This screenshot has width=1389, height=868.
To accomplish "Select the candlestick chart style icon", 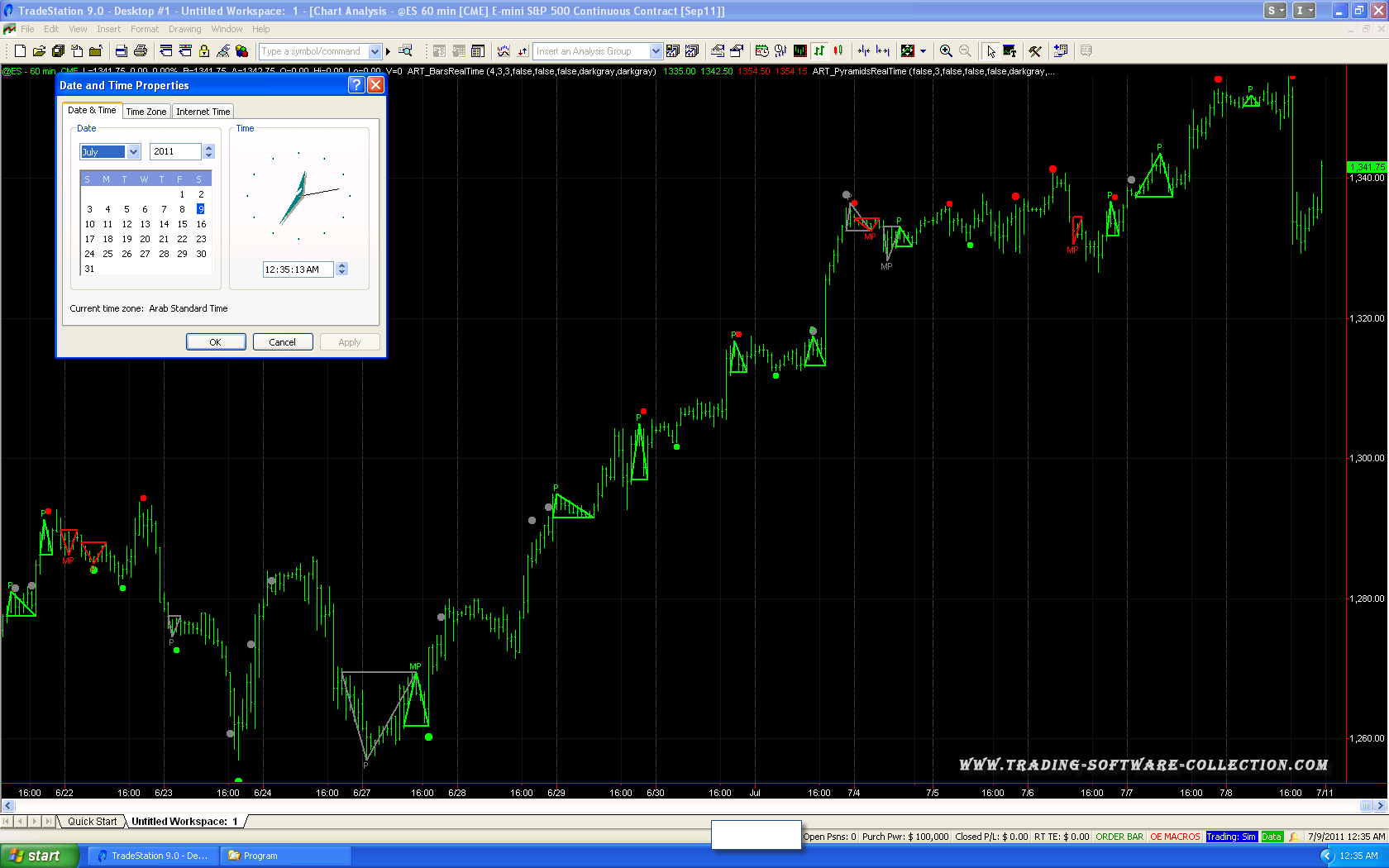I will (x=838, y=51).
